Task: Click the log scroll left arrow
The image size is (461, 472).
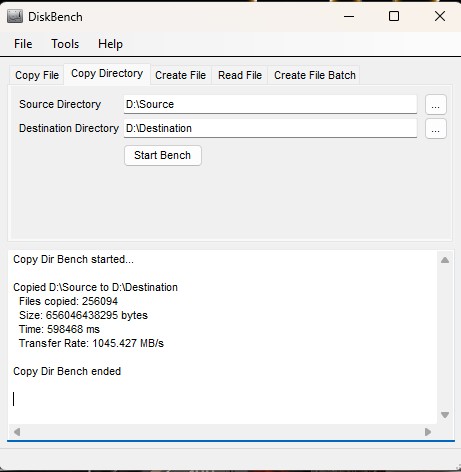Action: tap(17, 432)
